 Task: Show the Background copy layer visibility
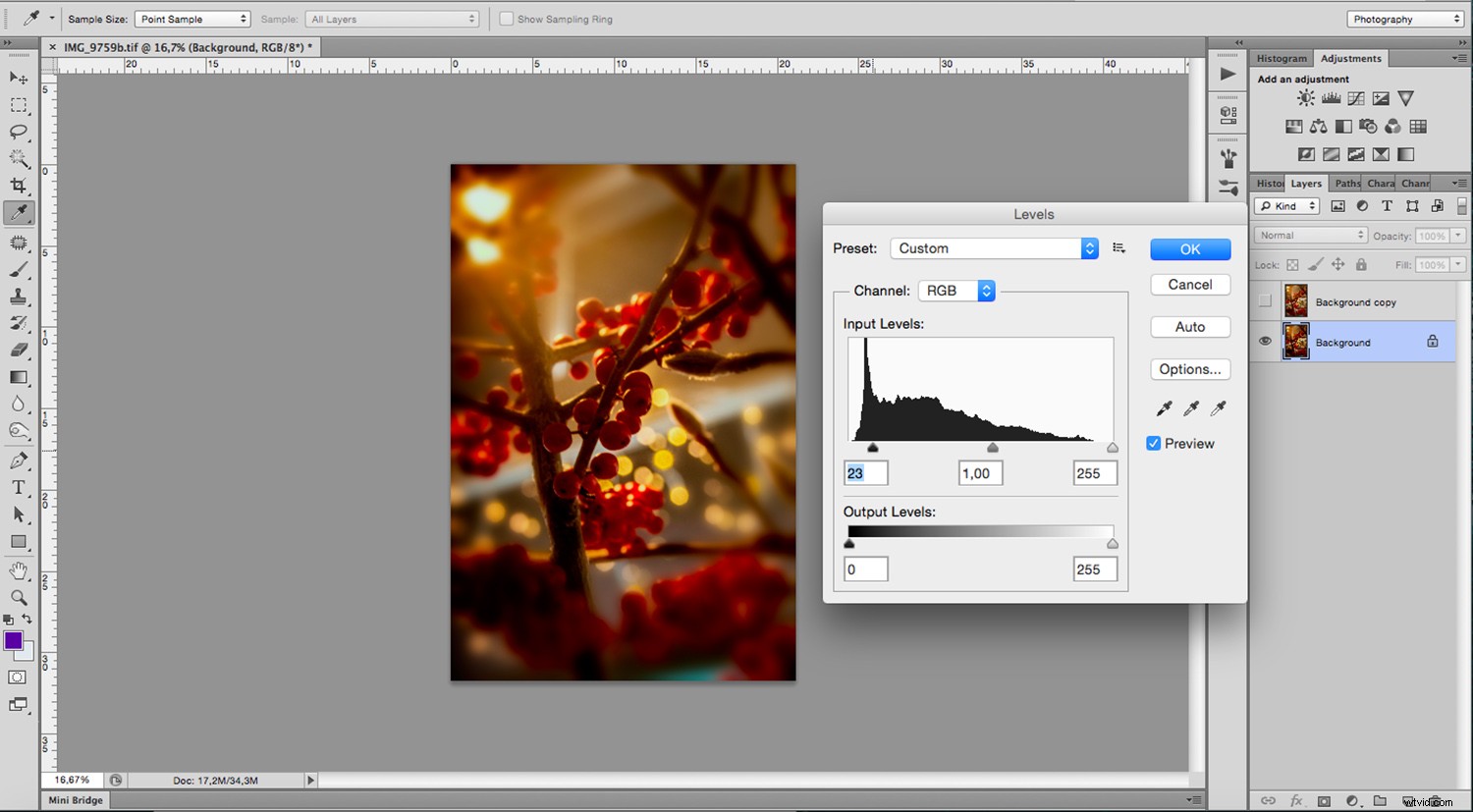(x=1265, y=301)
